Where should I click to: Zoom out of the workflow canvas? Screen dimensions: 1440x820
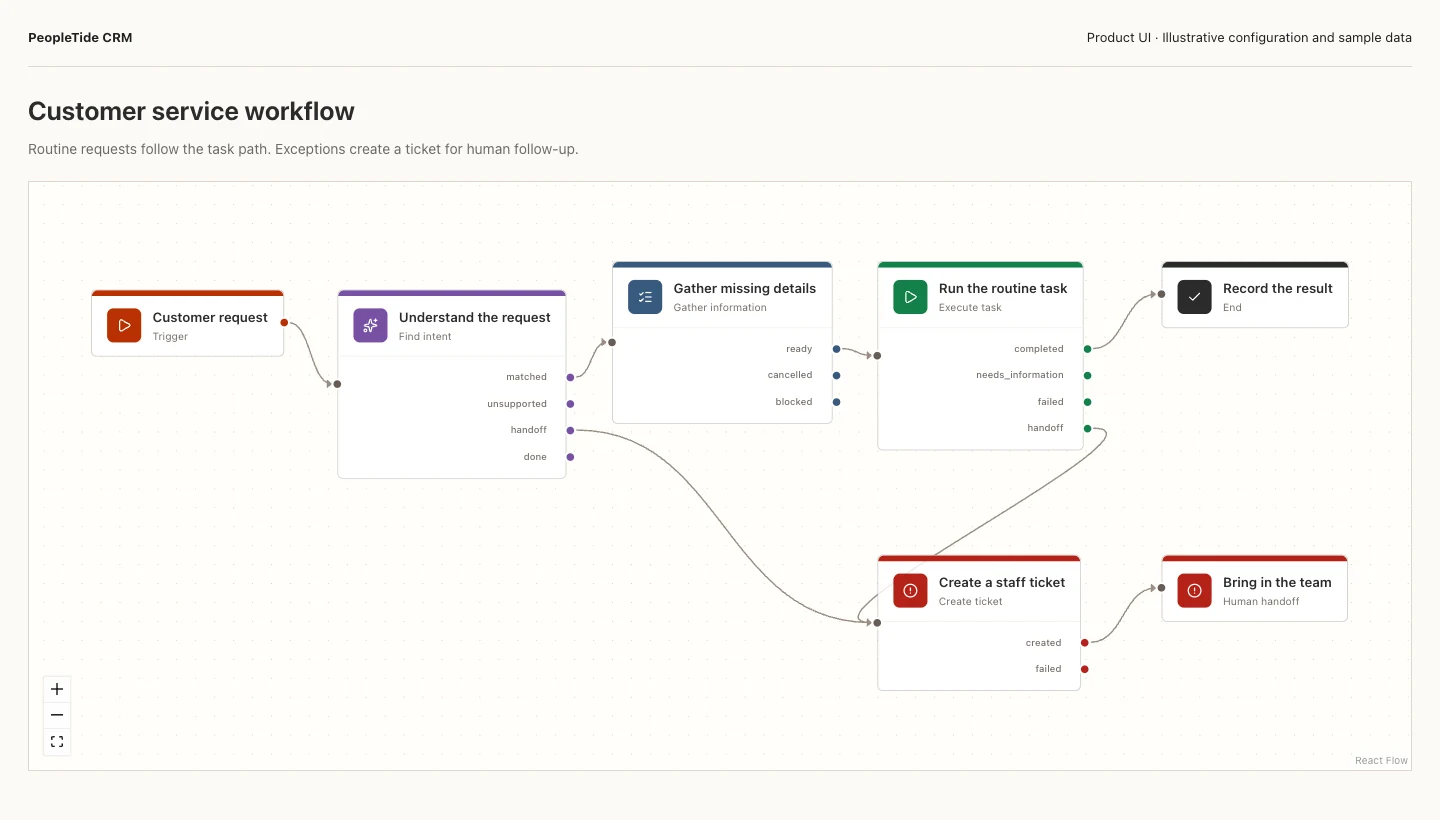(57, 715)
